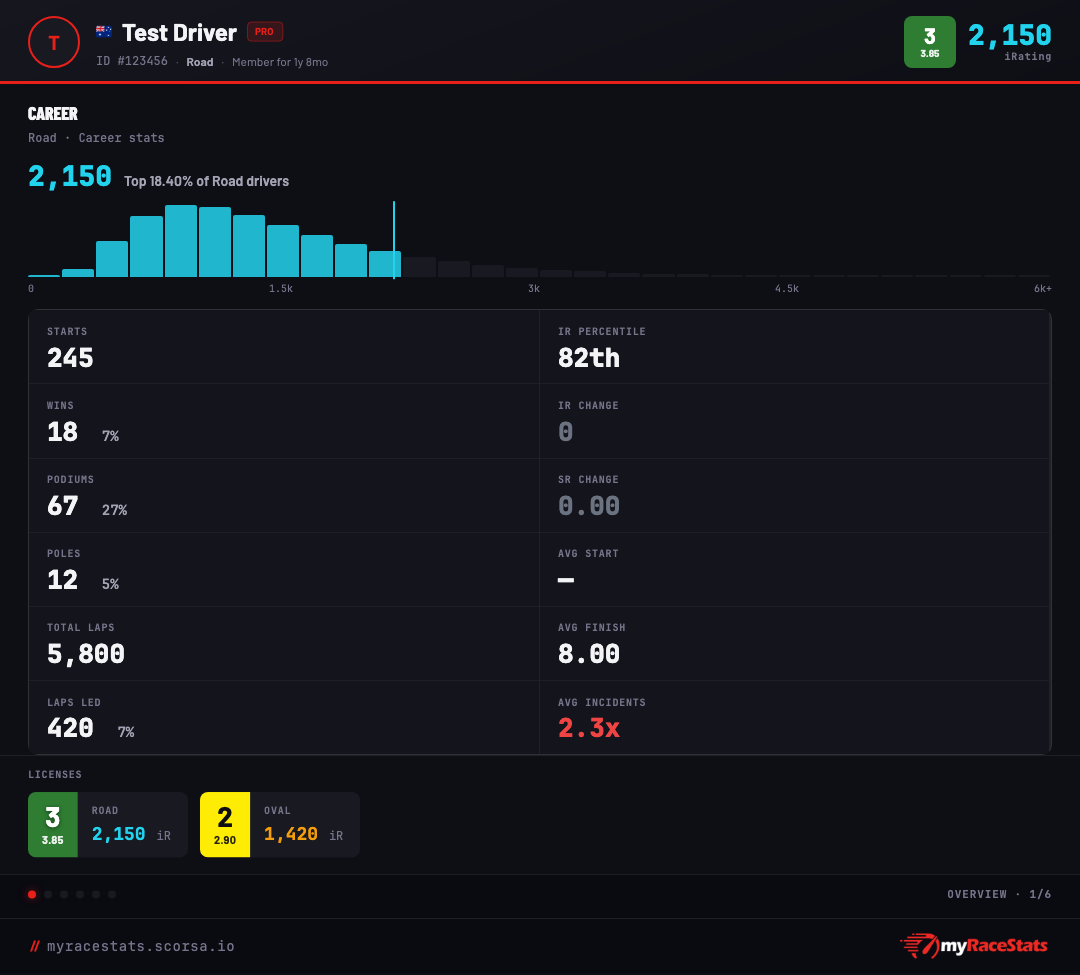Screen dimensions: 1080x975
Task: Click the Road · Career stats subtitle
Action: coord(96,138)
